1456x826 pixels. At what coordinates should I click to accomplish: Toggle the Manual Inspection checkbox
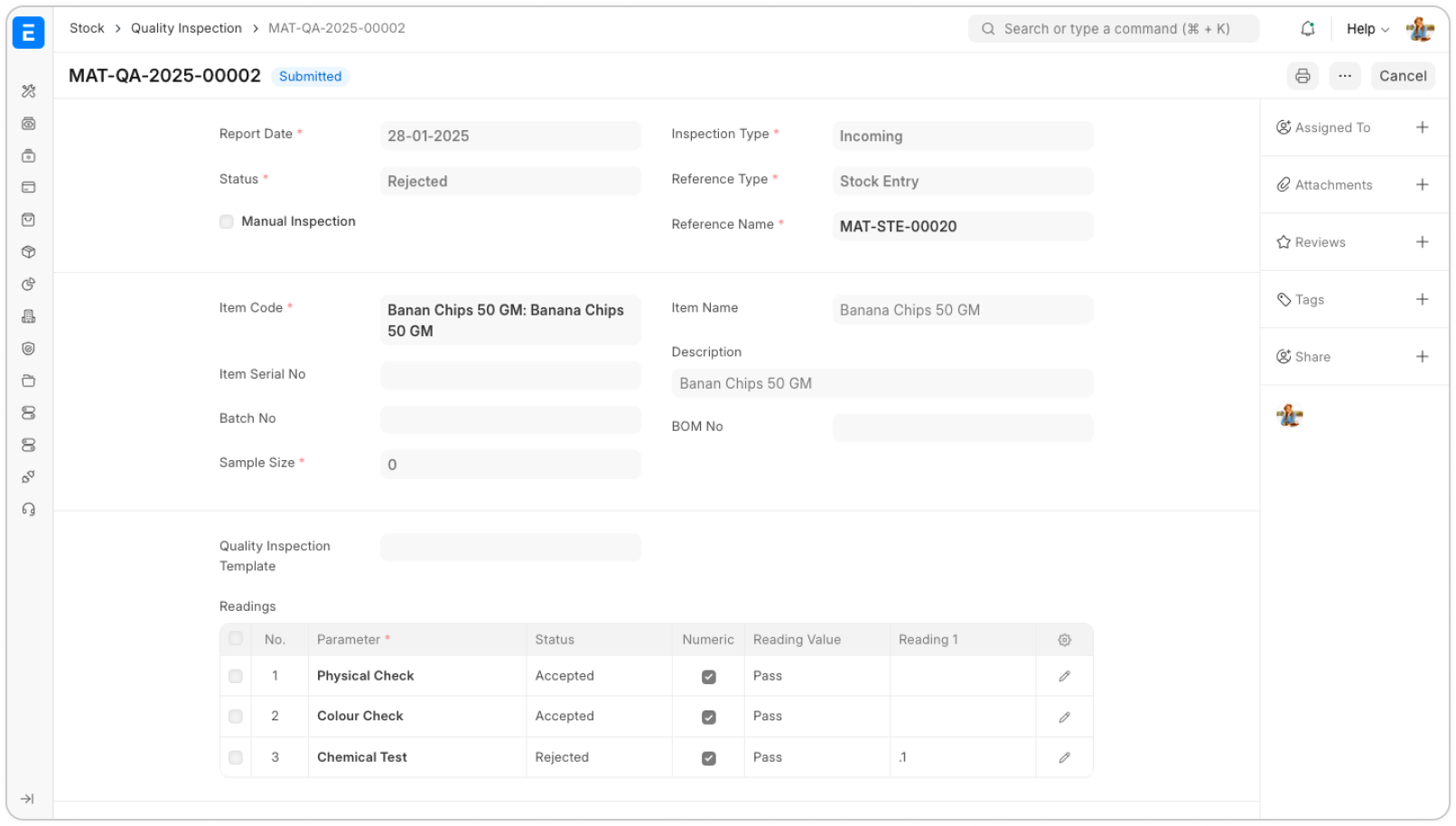[x=227, y=221]
